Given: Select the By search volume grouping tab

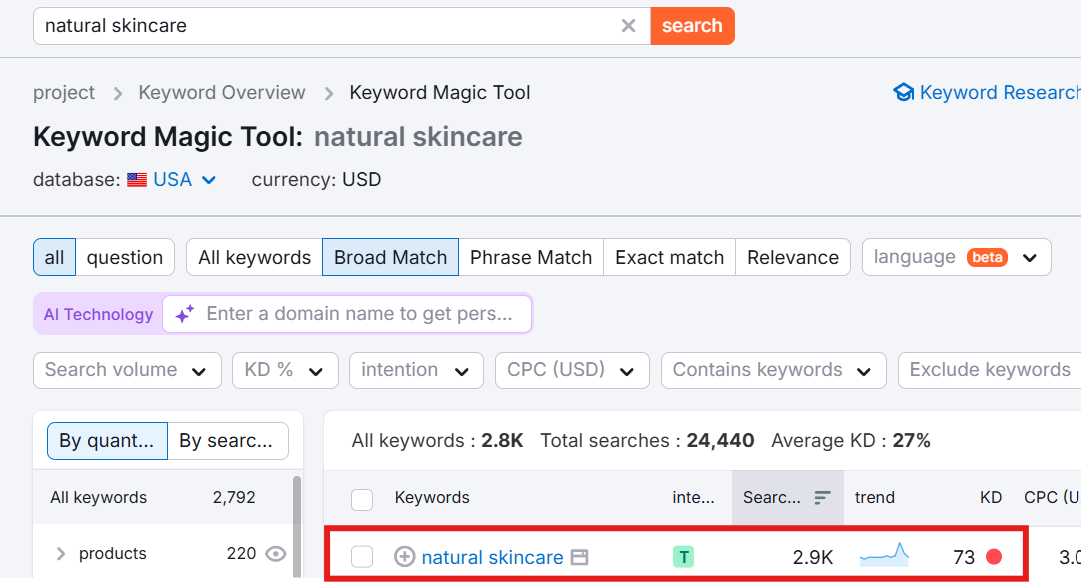Looking at the screenshot, I should click(228, 441).
